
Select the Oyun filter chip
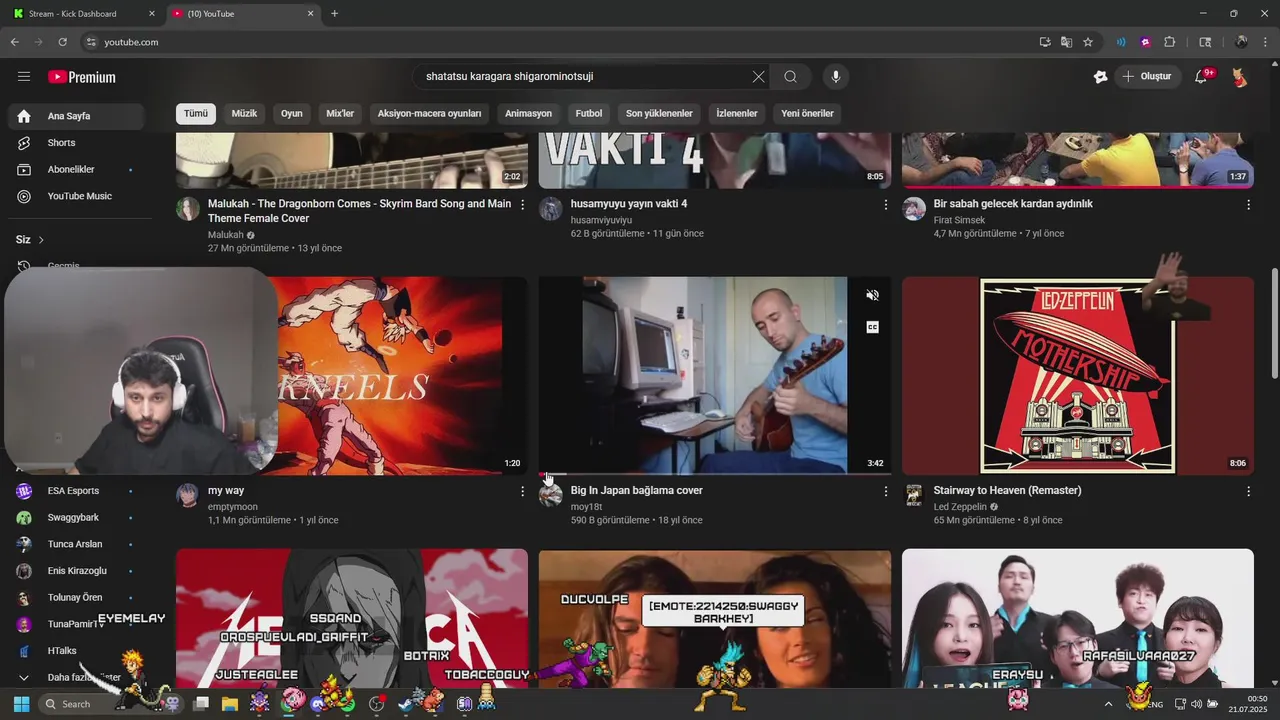[292, 113]
